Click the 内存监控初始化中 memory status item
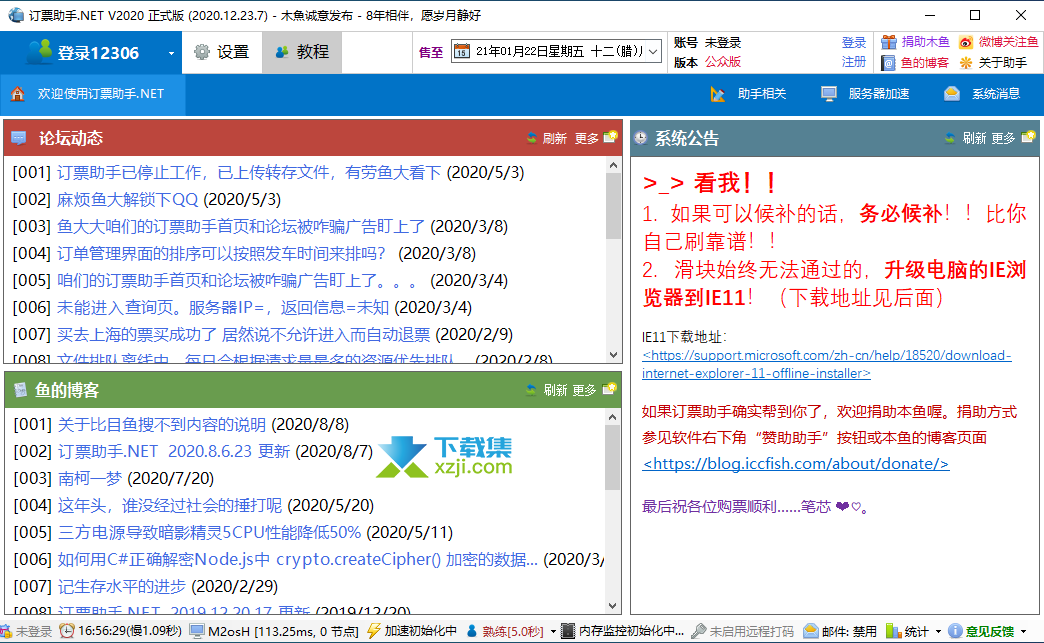Screen dimensions: 1044x643 point(623,631)
